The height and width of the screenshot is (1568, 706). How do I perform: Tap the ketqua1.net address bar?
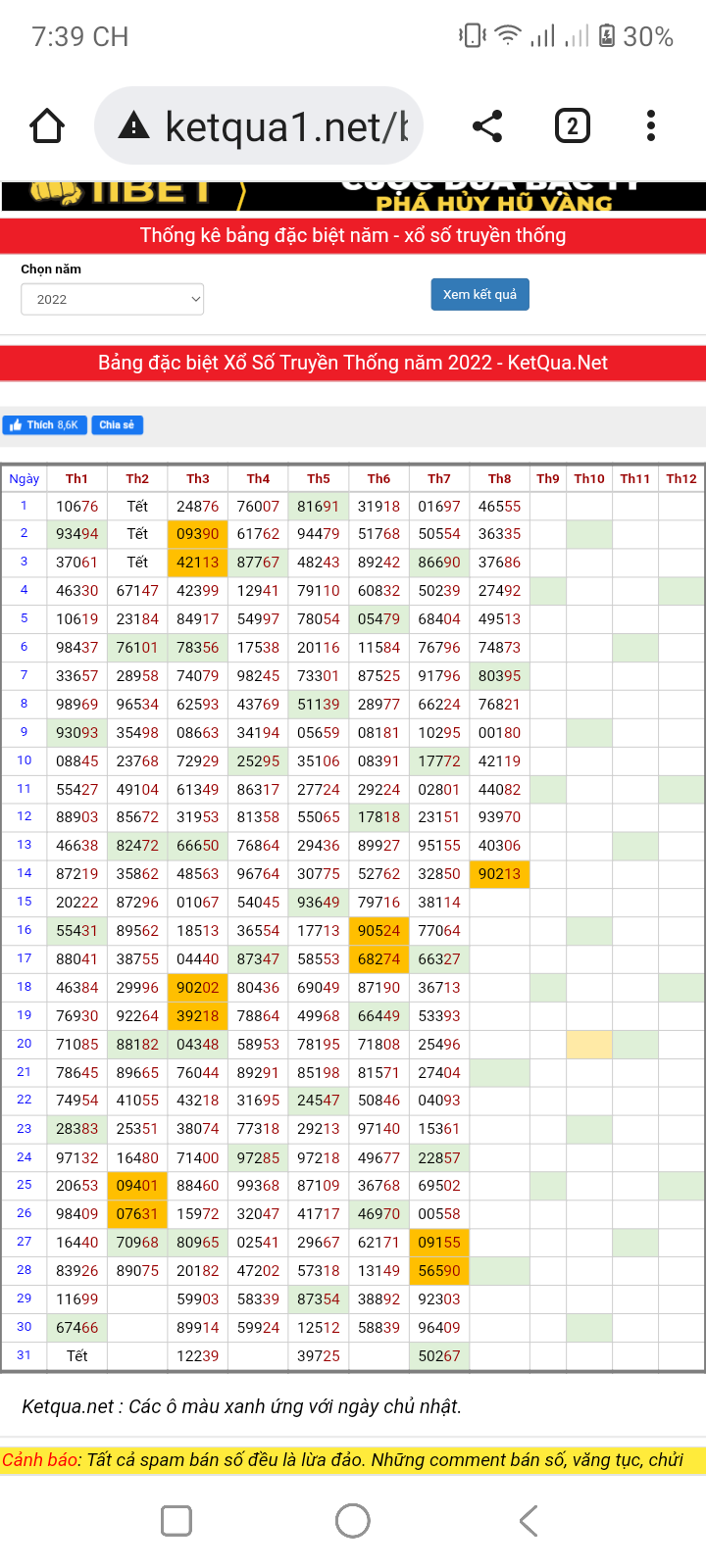259,126
